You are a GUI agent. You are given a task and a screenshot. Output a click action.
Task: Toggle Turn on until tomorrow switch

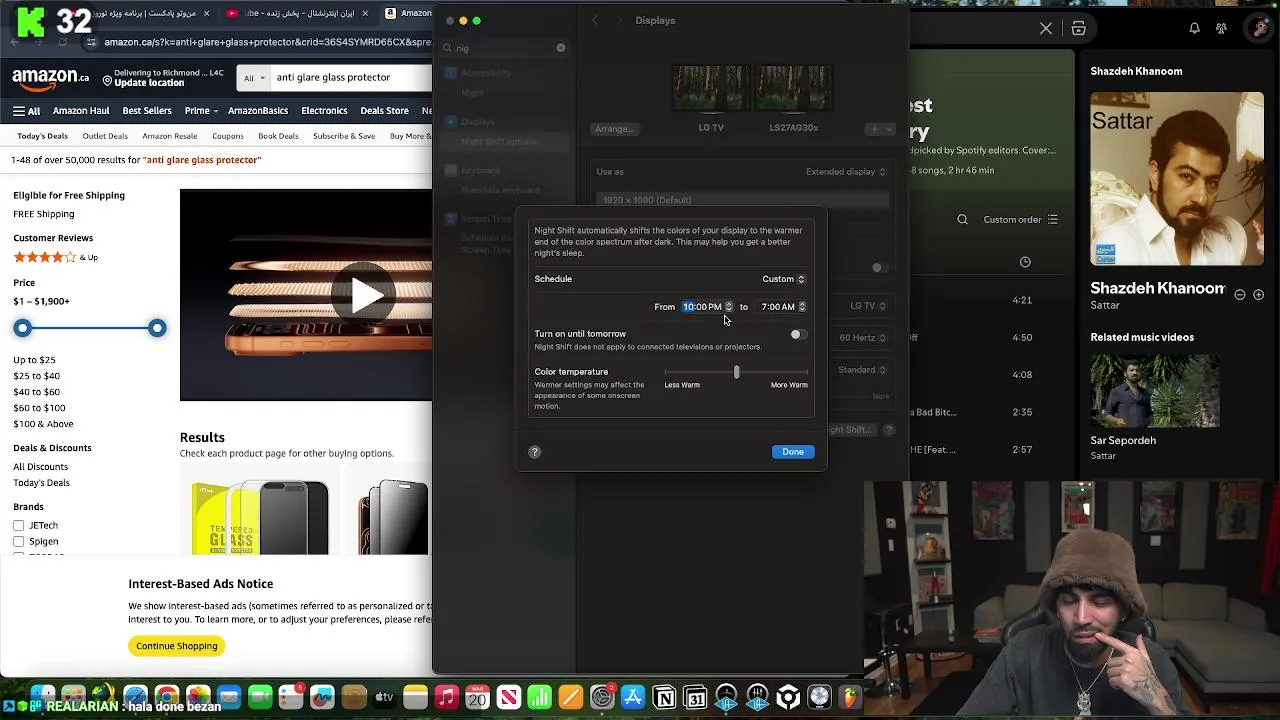(x=798, y=334)
